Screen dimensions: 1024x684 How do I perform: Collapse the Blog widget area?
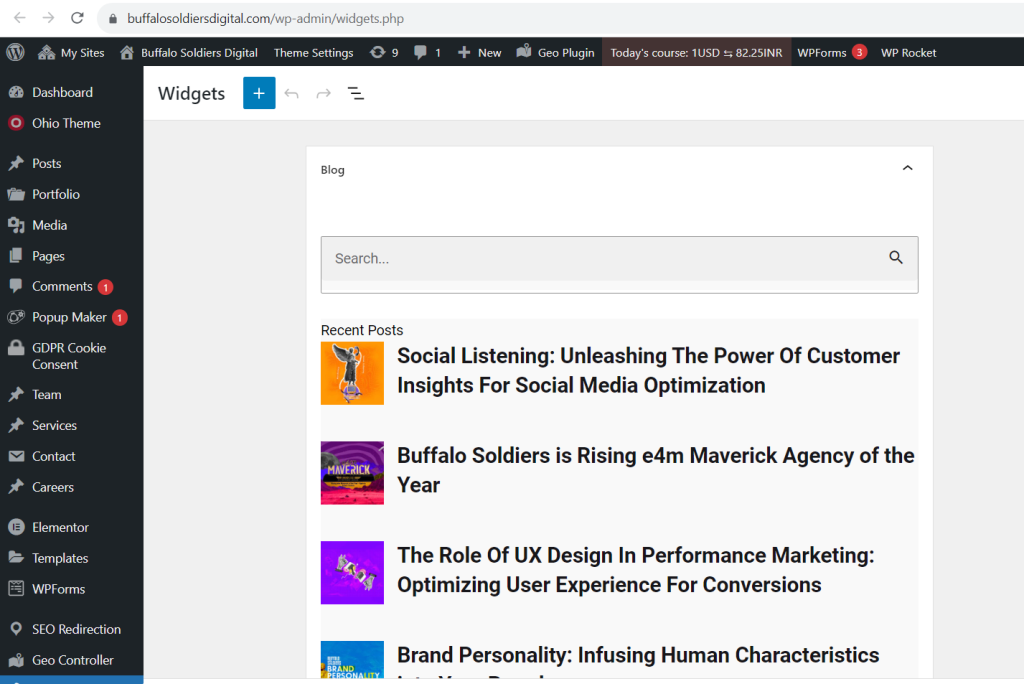pos(907,169)
